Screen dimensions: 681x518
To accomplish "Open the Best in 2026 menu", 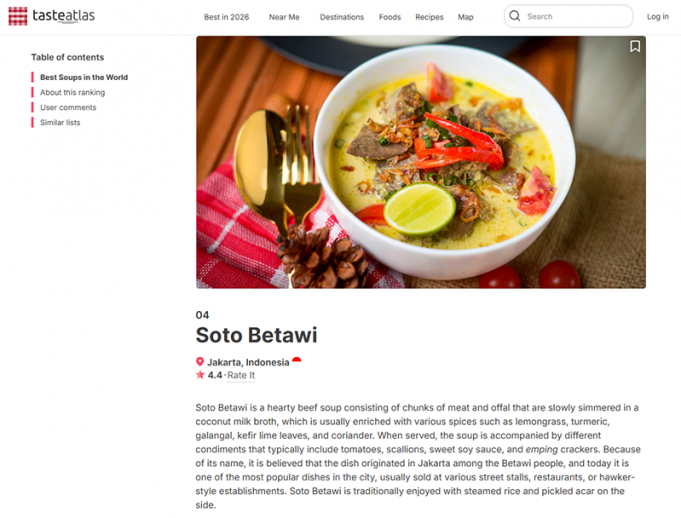I will (226, 17).
